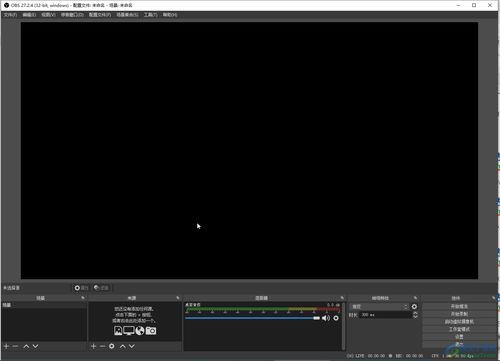Screen dimensions: 500x361
Task: Increase transition duration with stepper arrow
Action: click(x=415, y=313)
